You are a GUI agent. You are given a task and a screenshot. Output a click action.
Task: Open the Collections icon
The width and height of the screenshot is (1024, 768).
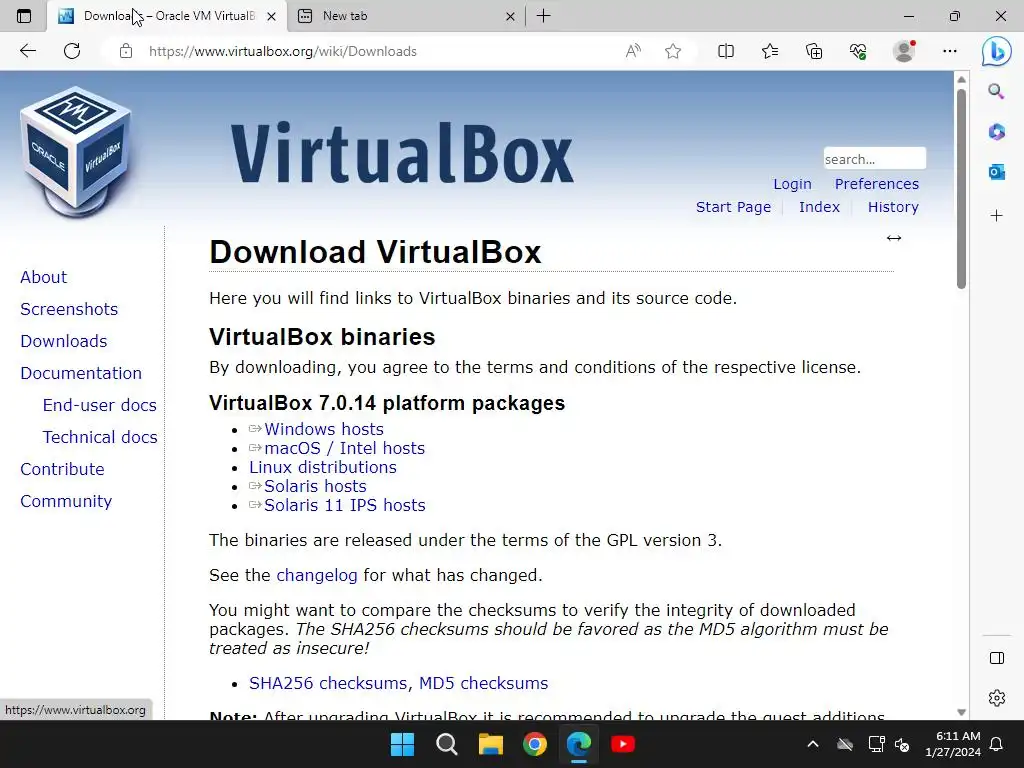(814, 51)
